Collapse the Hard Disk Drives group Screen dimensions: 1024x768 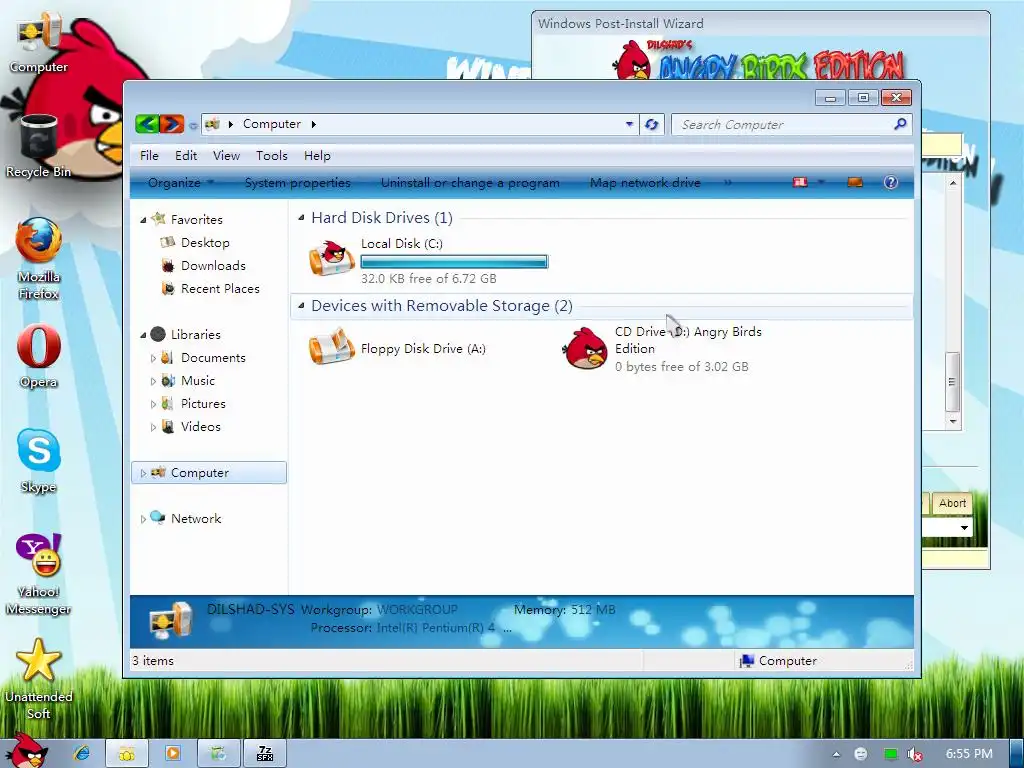tap(301, 217)
